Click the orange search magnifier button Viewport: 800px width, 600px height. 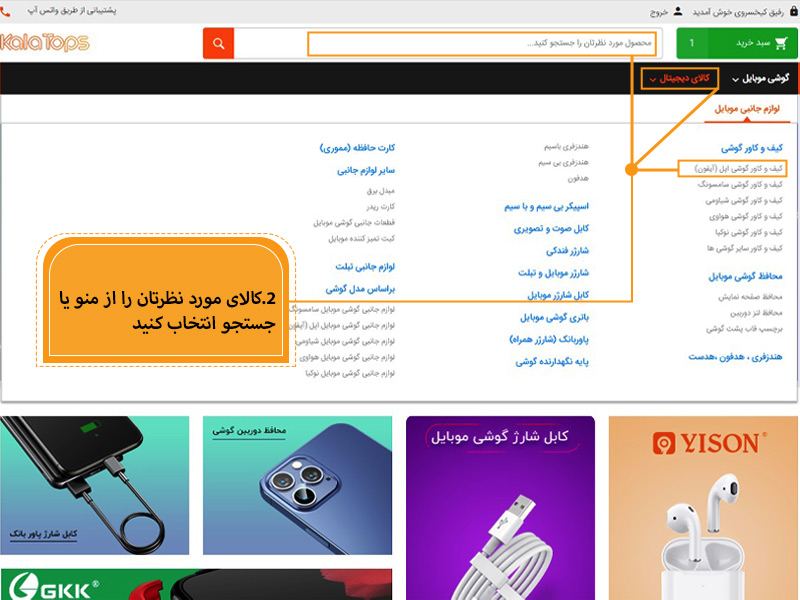tap(218, 44)
